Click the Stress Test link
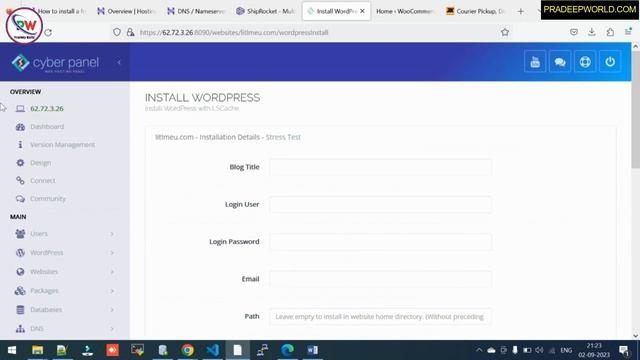The width and height of the screenshot is (640, 360). [x=283, y=137]
